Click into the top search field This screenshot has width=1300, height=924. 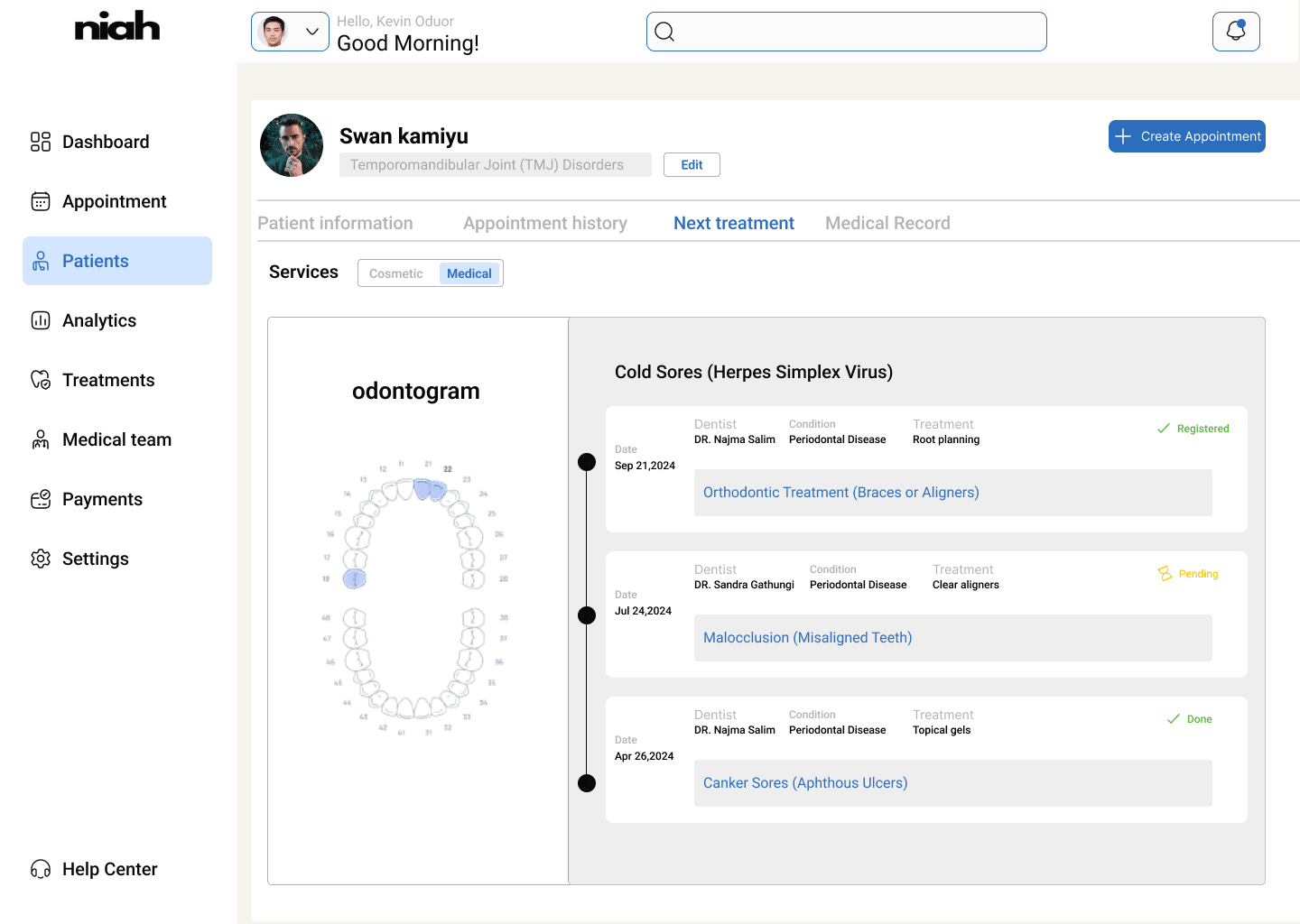pyautogui.click(x=847, y=32)
